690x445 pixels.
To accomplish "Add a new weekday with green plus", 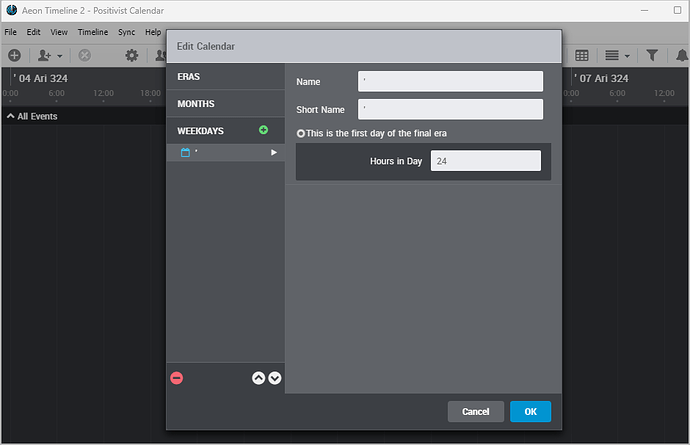I will click(x=263, y=131).
